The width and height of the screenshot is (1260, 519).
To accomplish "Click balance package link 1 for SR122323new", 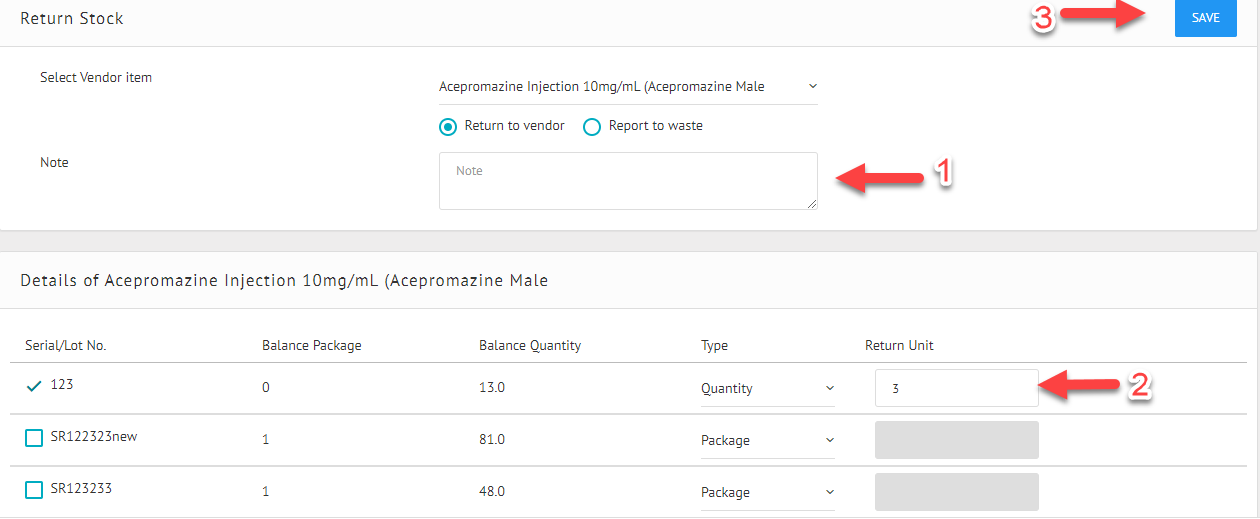I will [x=265, y=440].
